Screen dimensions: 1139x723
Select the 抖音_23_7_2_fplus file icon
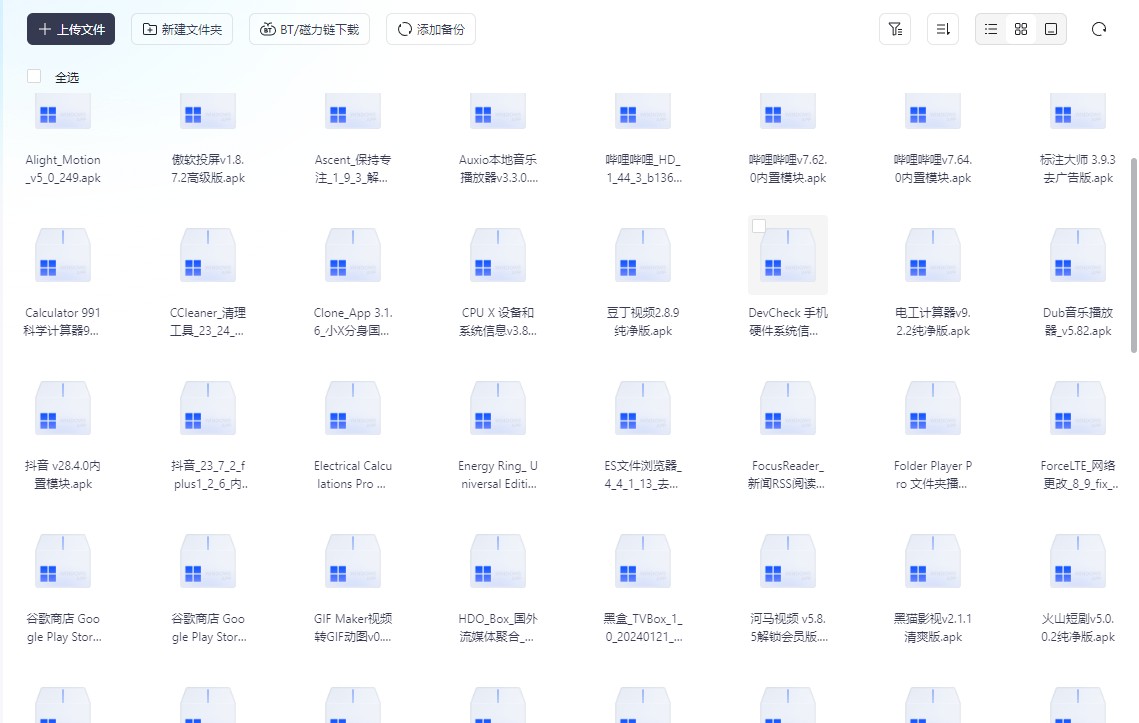coord(208,408)
